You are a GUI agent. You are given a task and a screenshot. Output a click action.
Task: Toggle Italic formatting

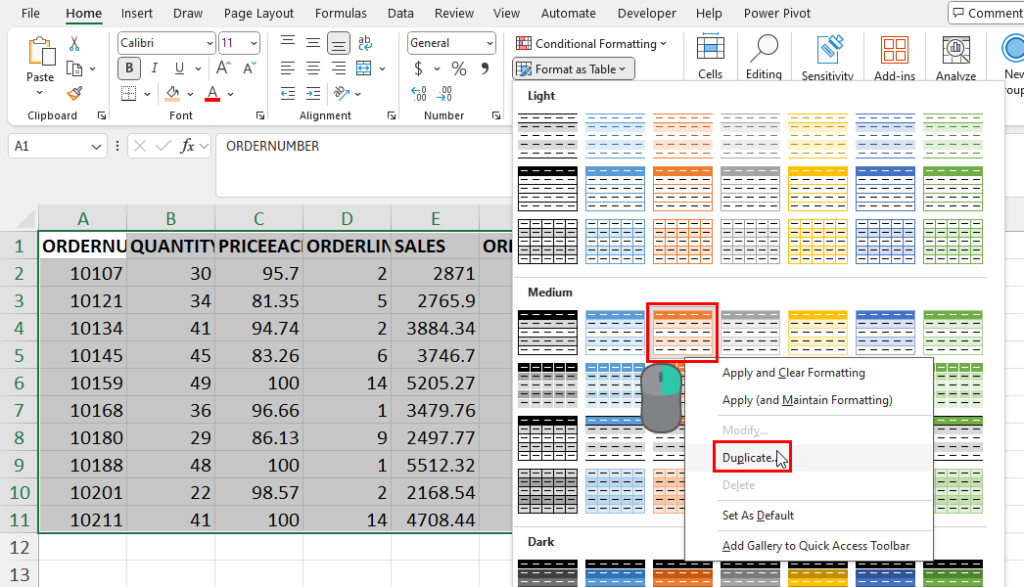coord(154,68)
